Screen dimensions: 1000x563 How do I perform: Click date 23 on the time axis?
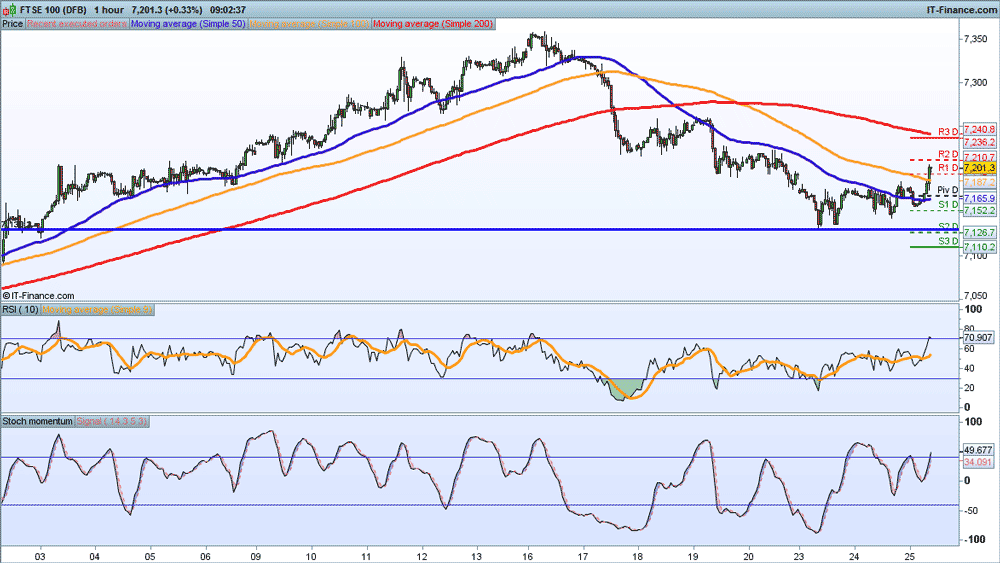pyautogui.click(x=800, y=555)
